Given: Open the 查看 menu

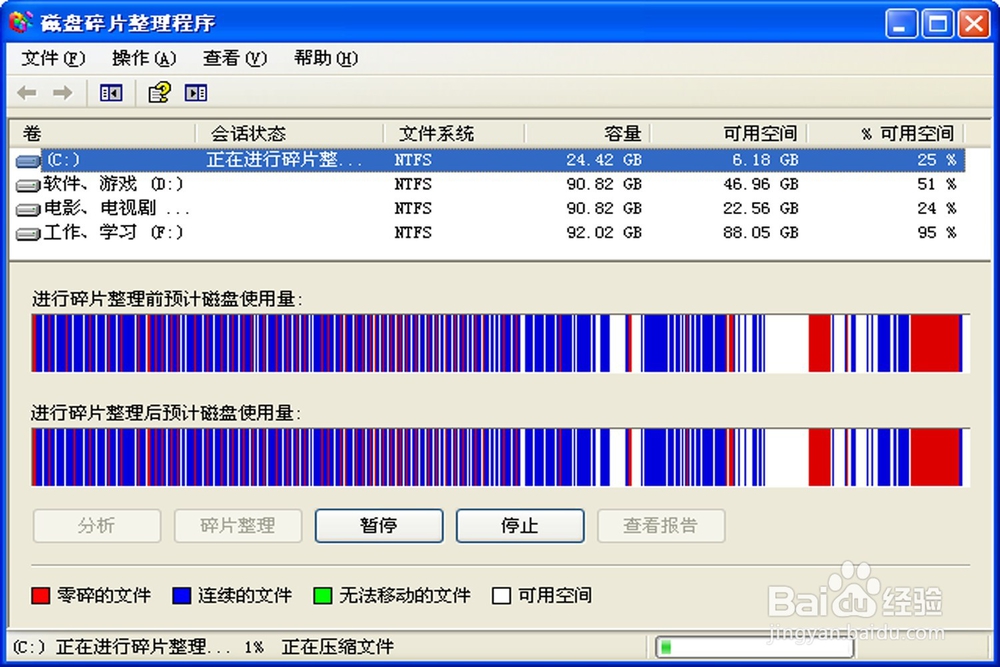Looking at the screenshot, I should coord(233,58).
